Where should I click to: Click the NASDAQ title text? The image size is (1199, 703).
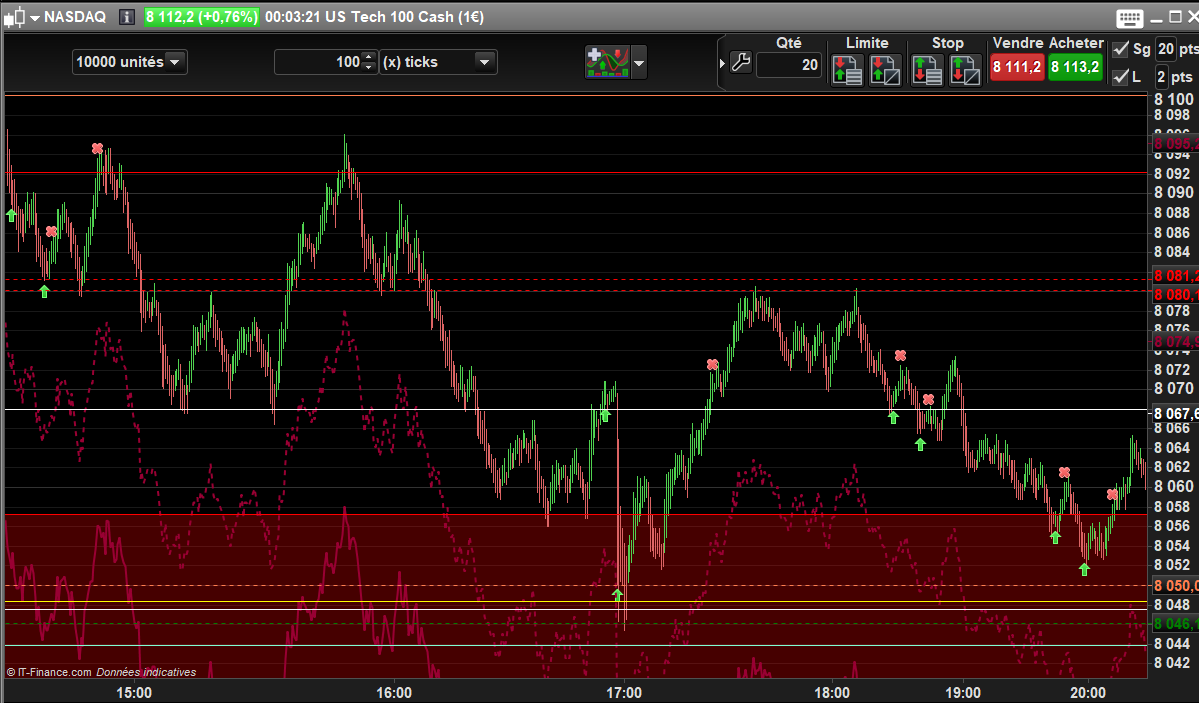pyautogui.click(x=75, y=17)
